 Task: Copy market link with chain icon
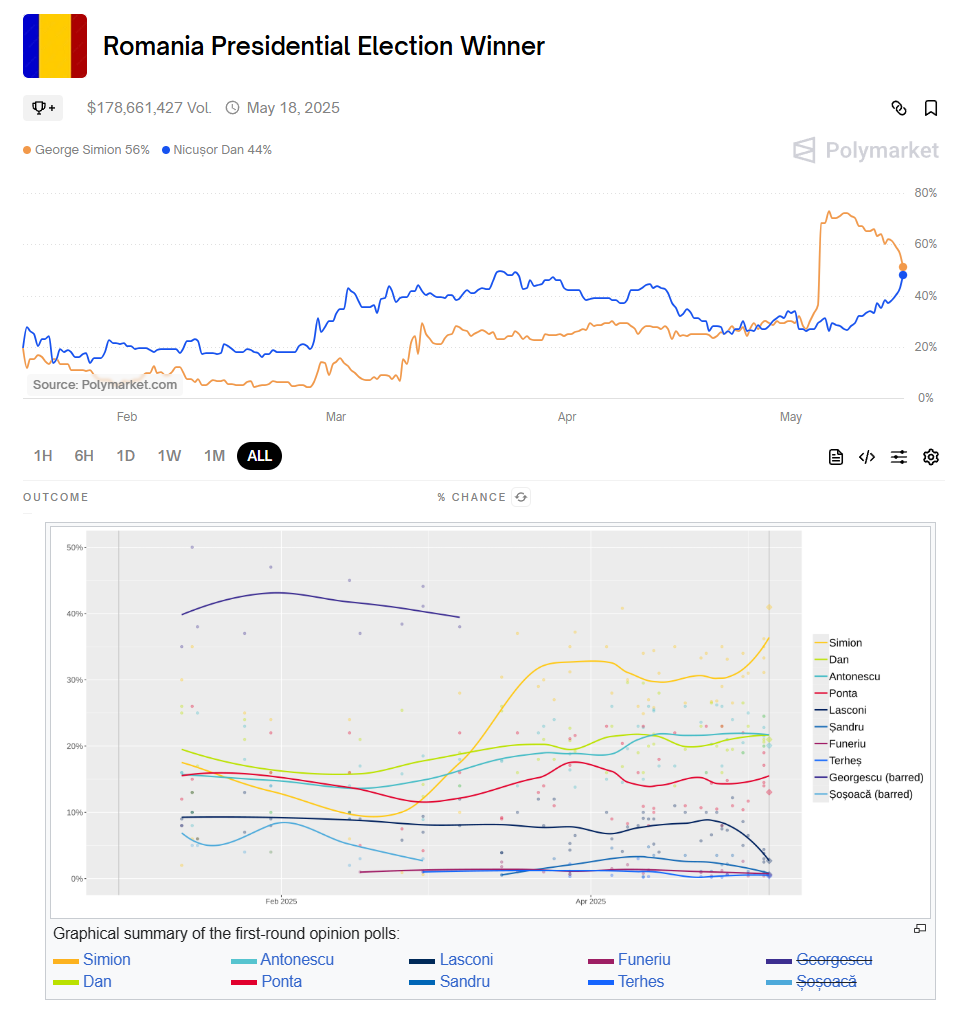[899, 108]
